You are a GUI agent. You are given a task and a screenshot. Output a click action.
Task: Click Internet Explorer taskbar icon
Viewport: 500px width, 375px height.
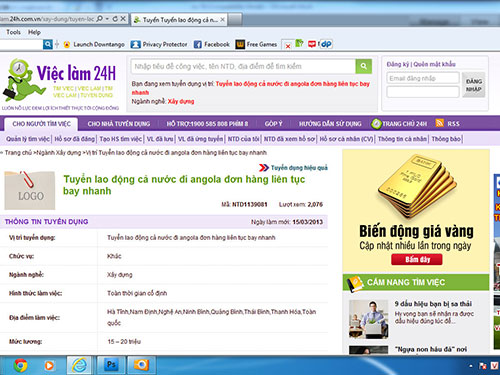[x=79, y=365]
